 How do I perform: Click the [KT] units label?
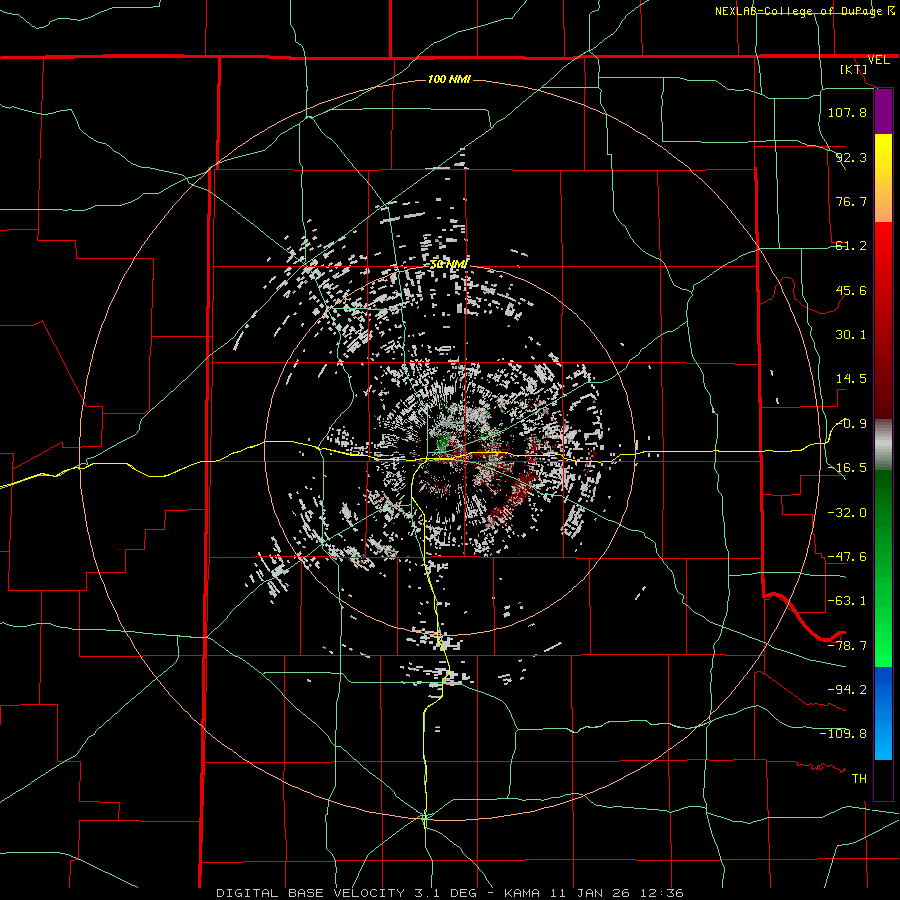tap(854, 69)
